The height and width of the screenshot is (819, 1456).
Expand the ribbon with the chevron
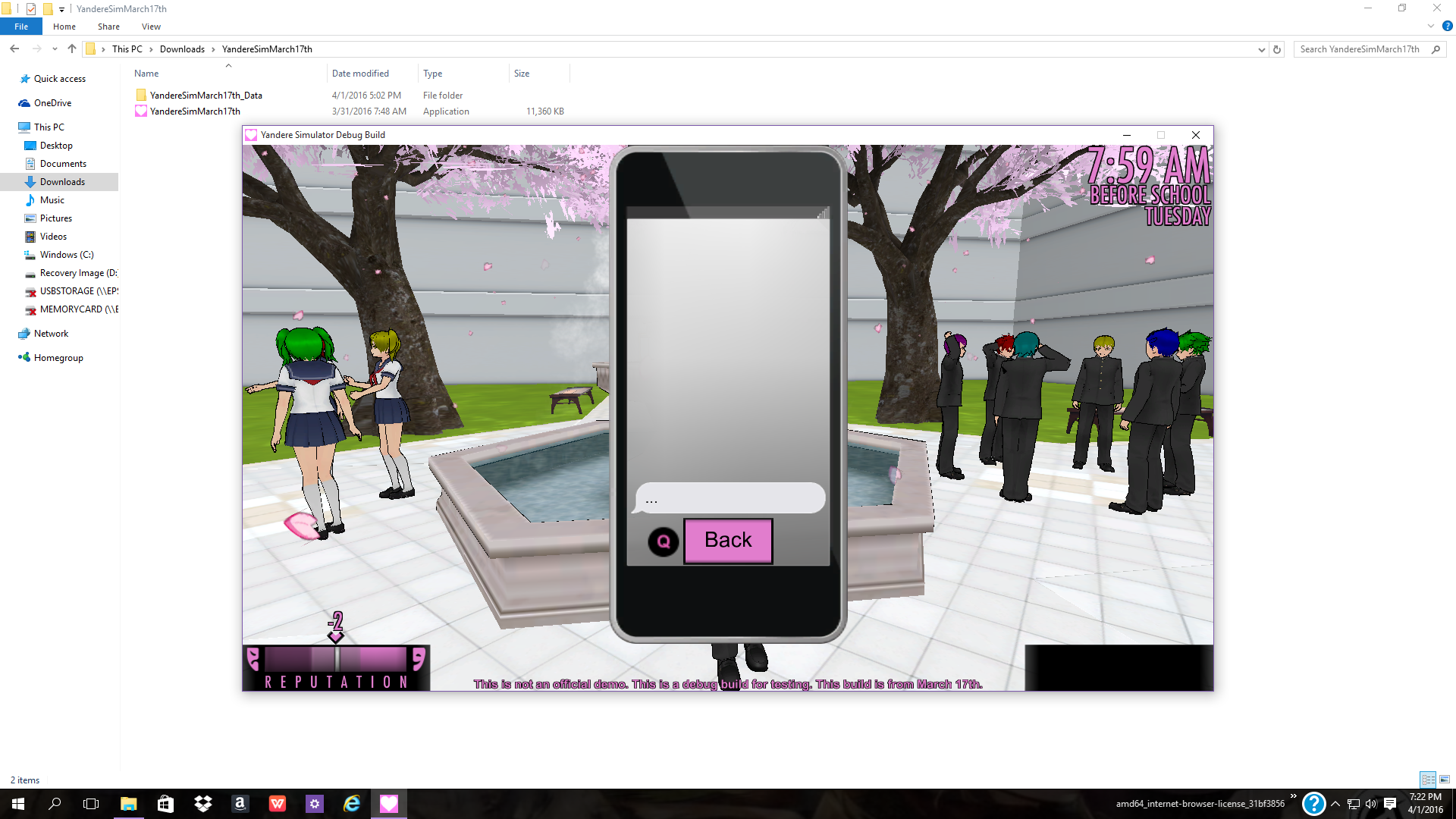(1431, 27)
